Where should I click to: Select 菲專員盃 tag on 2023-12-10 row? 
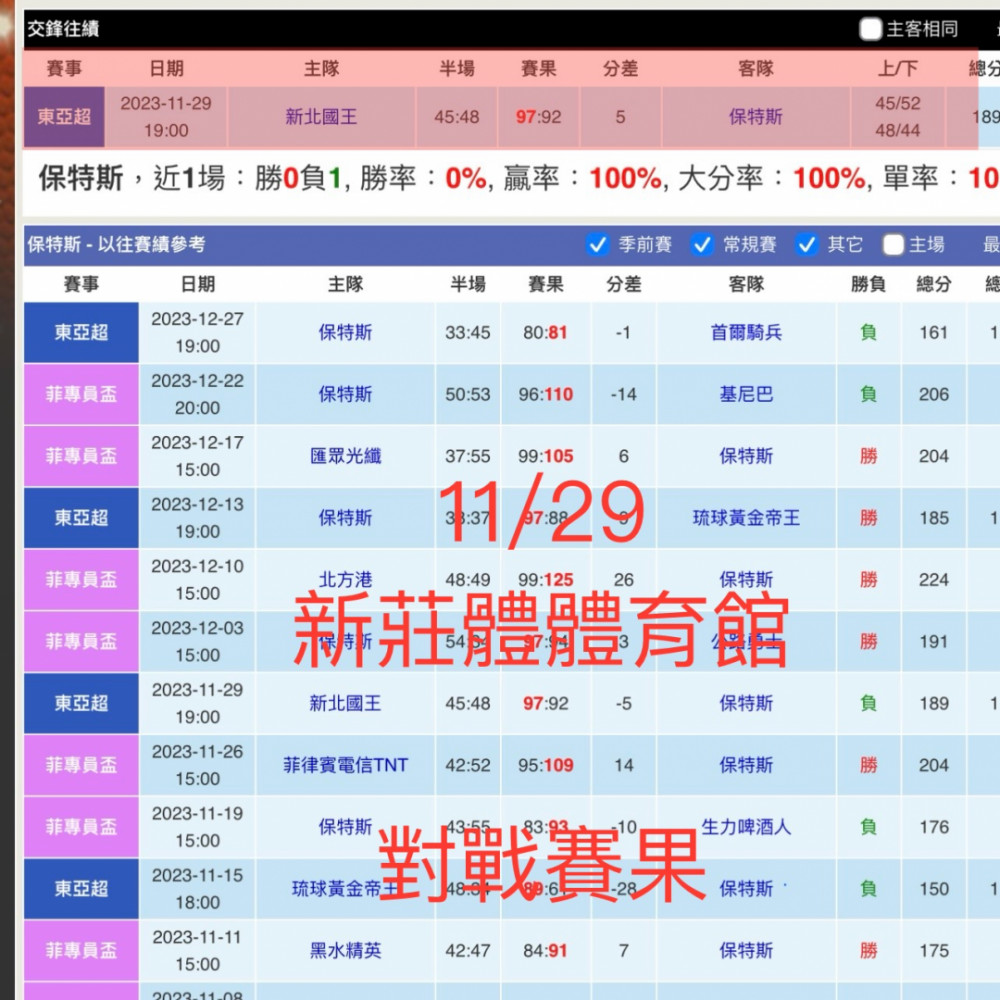[81, 580]
